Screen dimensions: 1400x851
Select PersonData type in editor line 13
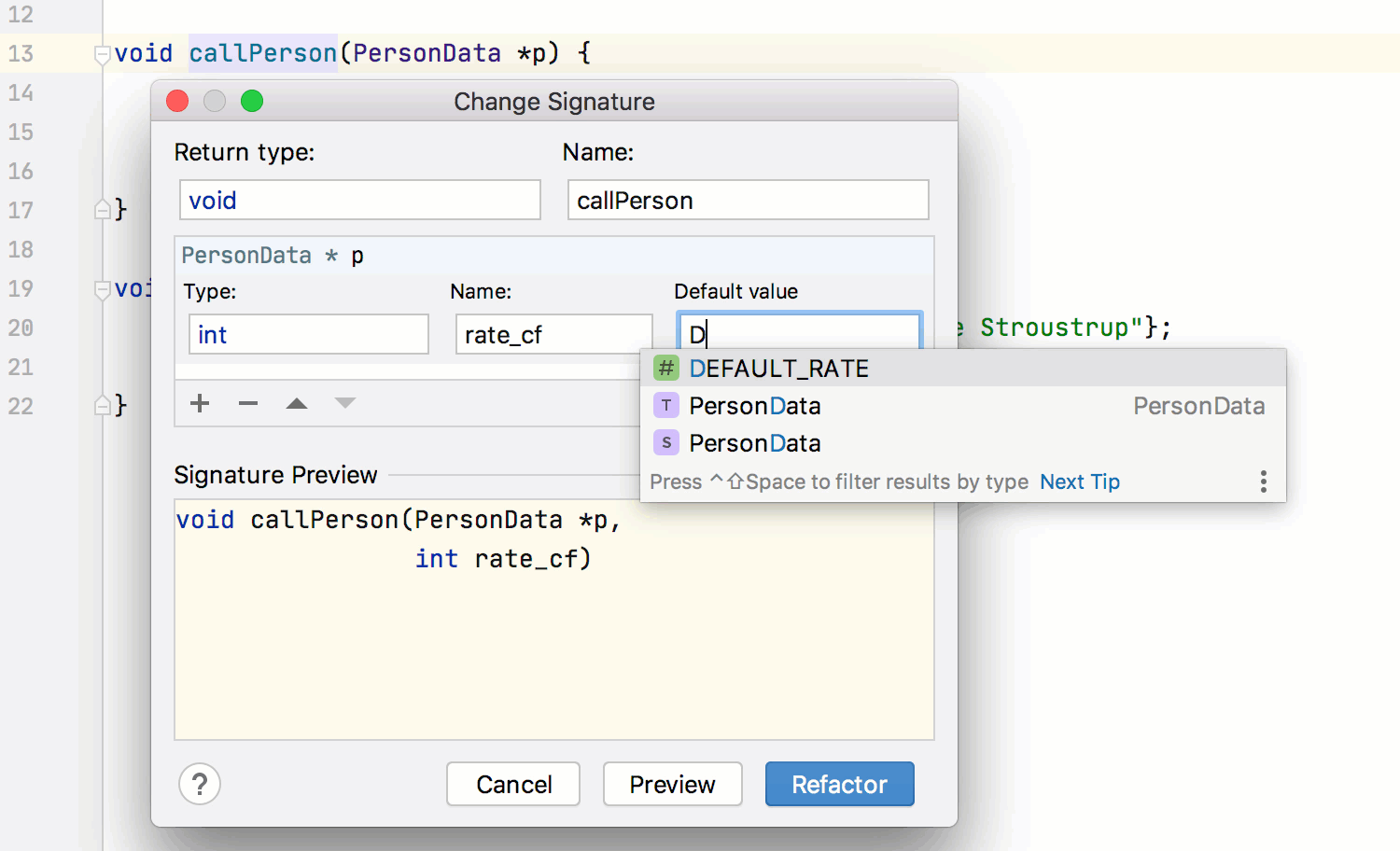pos(427,53)
